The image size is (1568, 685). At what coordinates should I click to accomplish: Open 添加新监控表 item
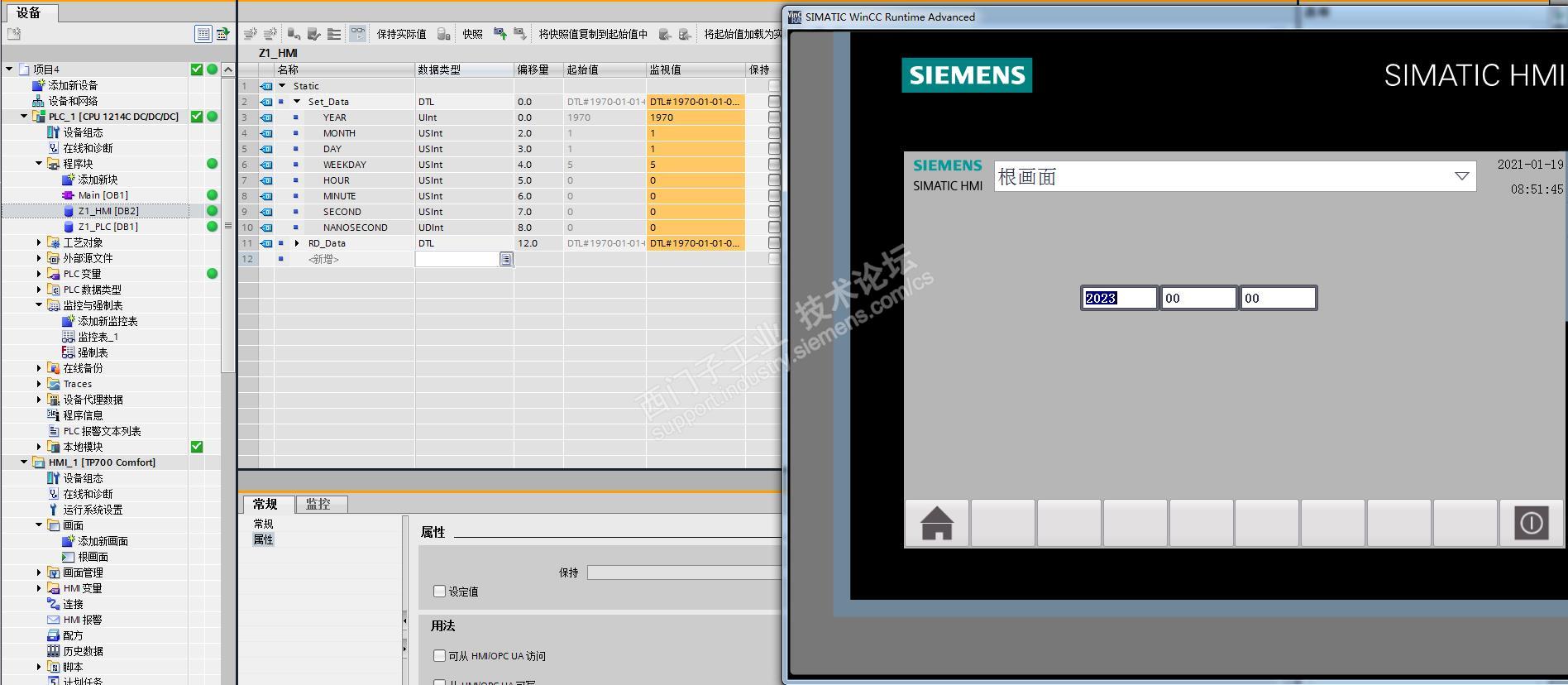coord(108,321)
